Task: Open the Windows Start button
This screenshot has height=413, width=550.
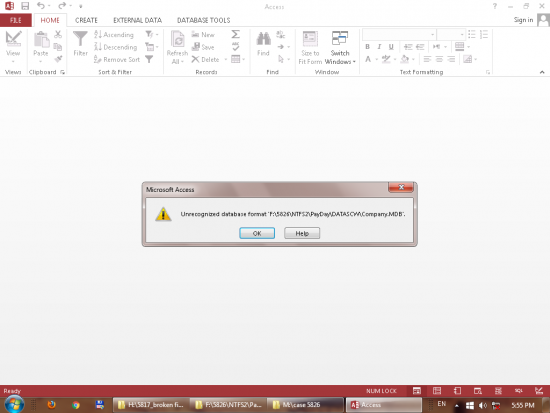Action: tap(14, 404)
